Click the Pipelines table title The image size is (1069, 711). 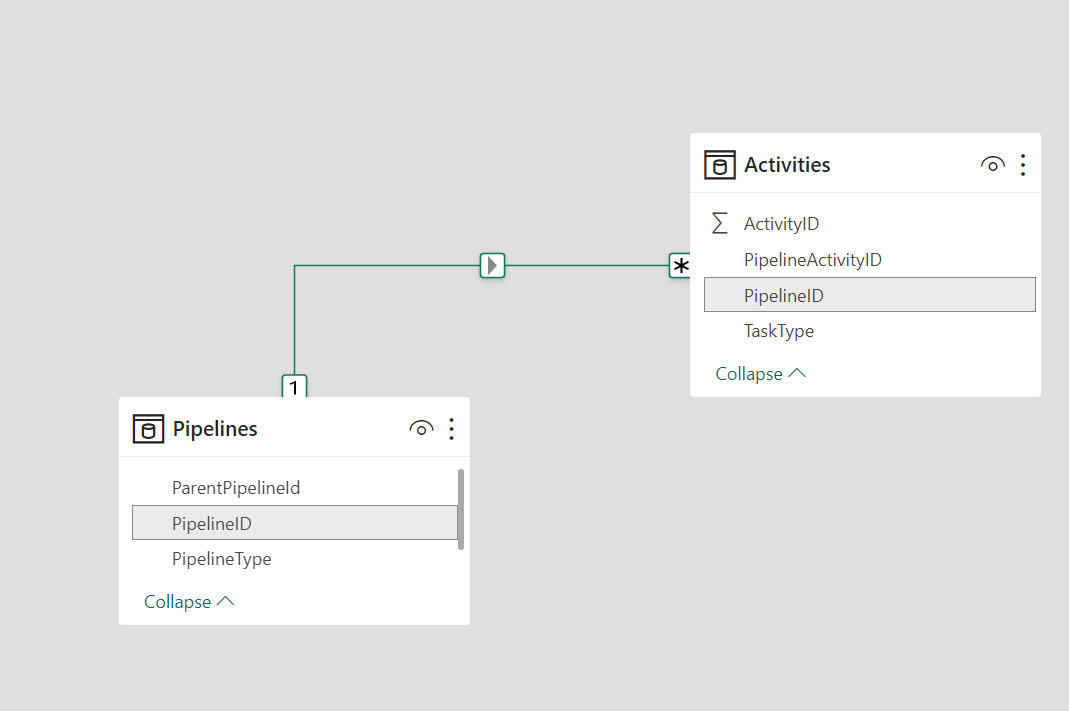[x=215, y=429]
